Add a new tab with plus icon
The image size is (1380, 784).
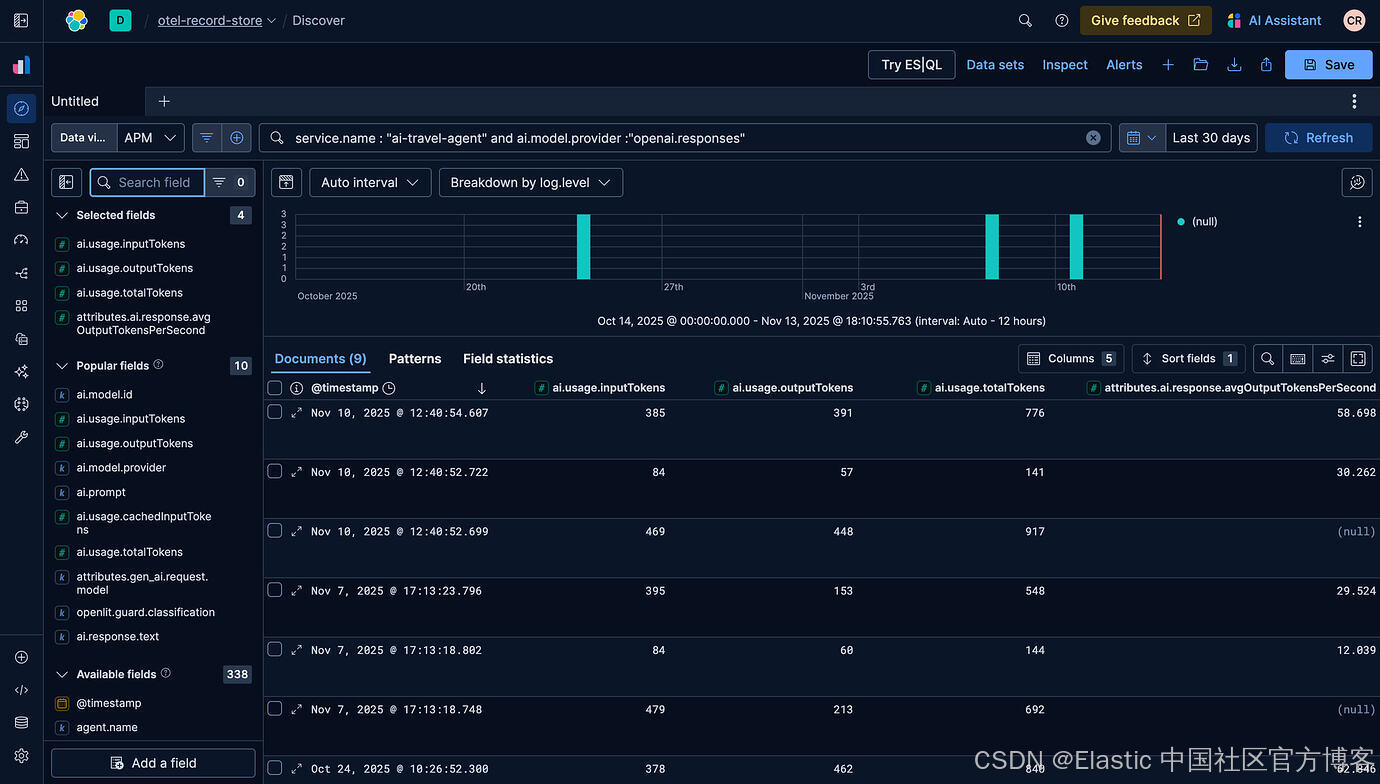click(164, 101)
